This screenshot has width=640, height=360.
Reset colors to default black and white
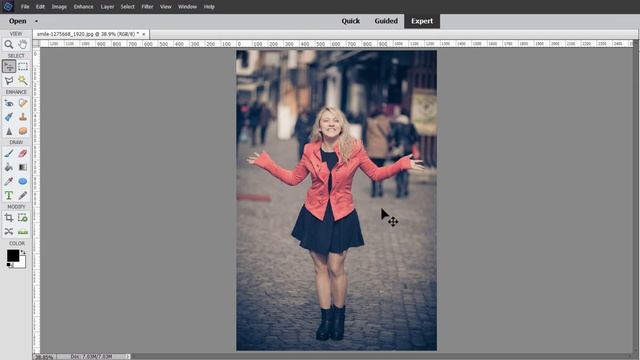pyautogui.click(x=9, y=265)
